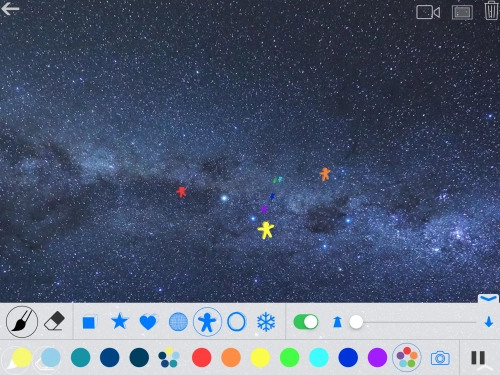Take a snapshot with camera icon
The image size is (500, 375).
click(x=440, y=358)
